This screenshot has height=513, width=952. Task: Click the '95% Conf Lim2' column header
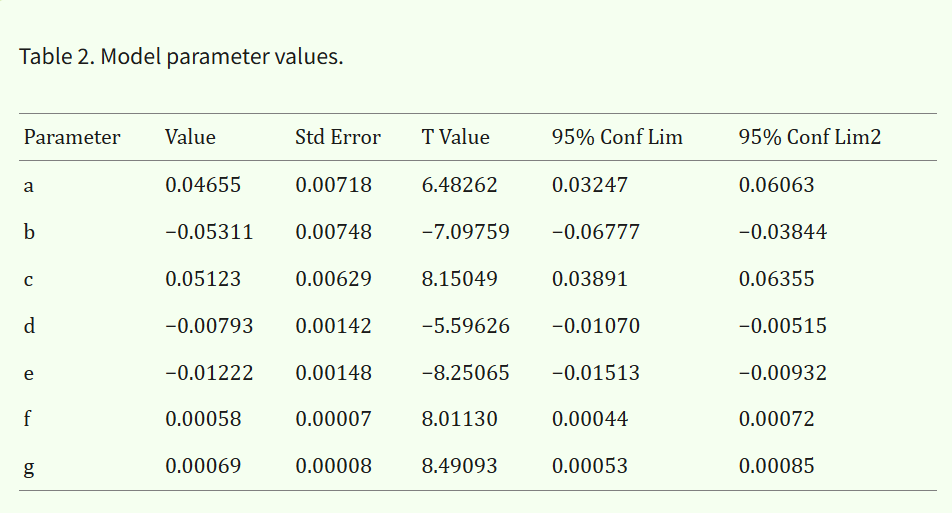(x=810, y=138)
